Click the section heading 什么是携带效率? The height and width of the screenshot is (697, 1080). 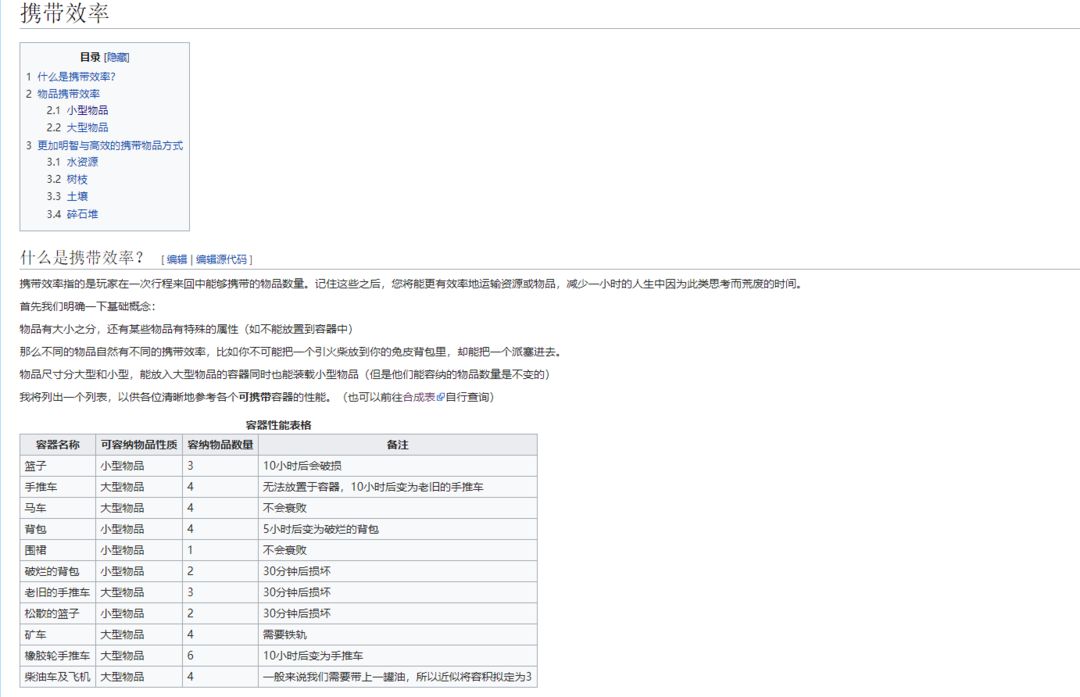[x=82, y=258]
